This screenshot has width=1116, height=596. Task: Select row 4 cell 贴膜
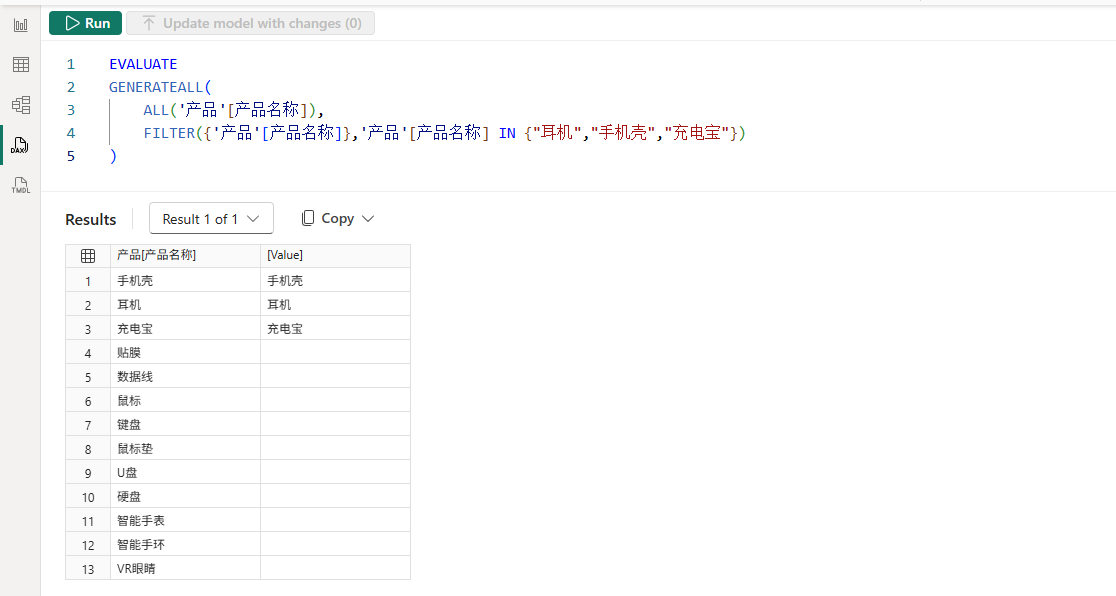pos(185,352)
